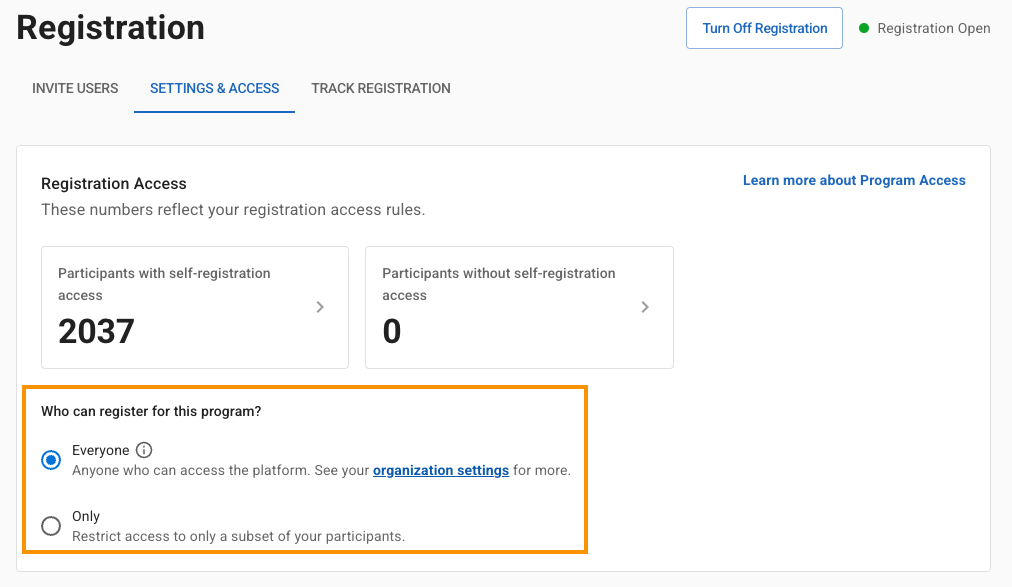Image resolution: width=1012 pixels, height=587 pixels.
Task: Select the Only radio button
Action: tap(51, 526)
